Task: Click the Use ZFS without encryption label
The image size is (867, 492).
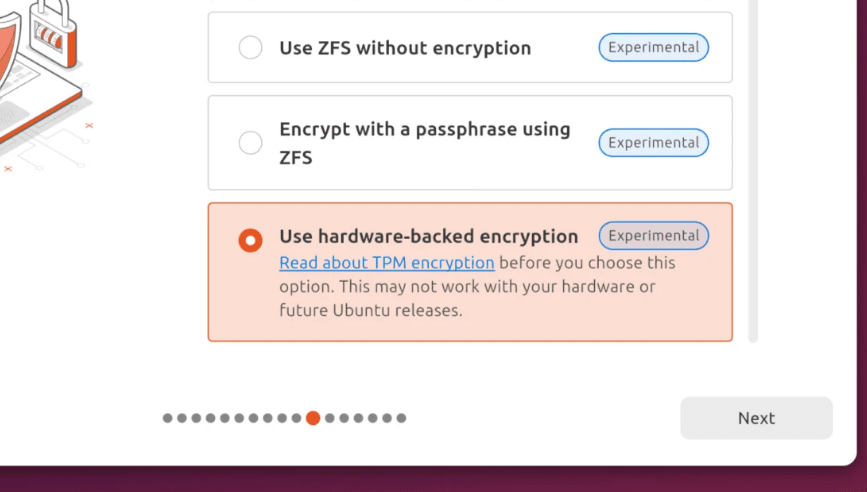Action: click(405, 48)
